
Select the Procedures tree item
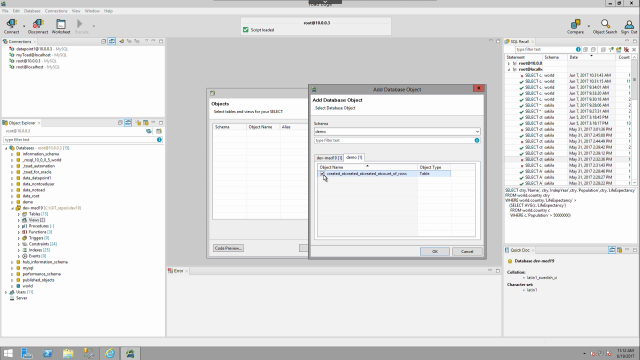(x=38, y=226)
